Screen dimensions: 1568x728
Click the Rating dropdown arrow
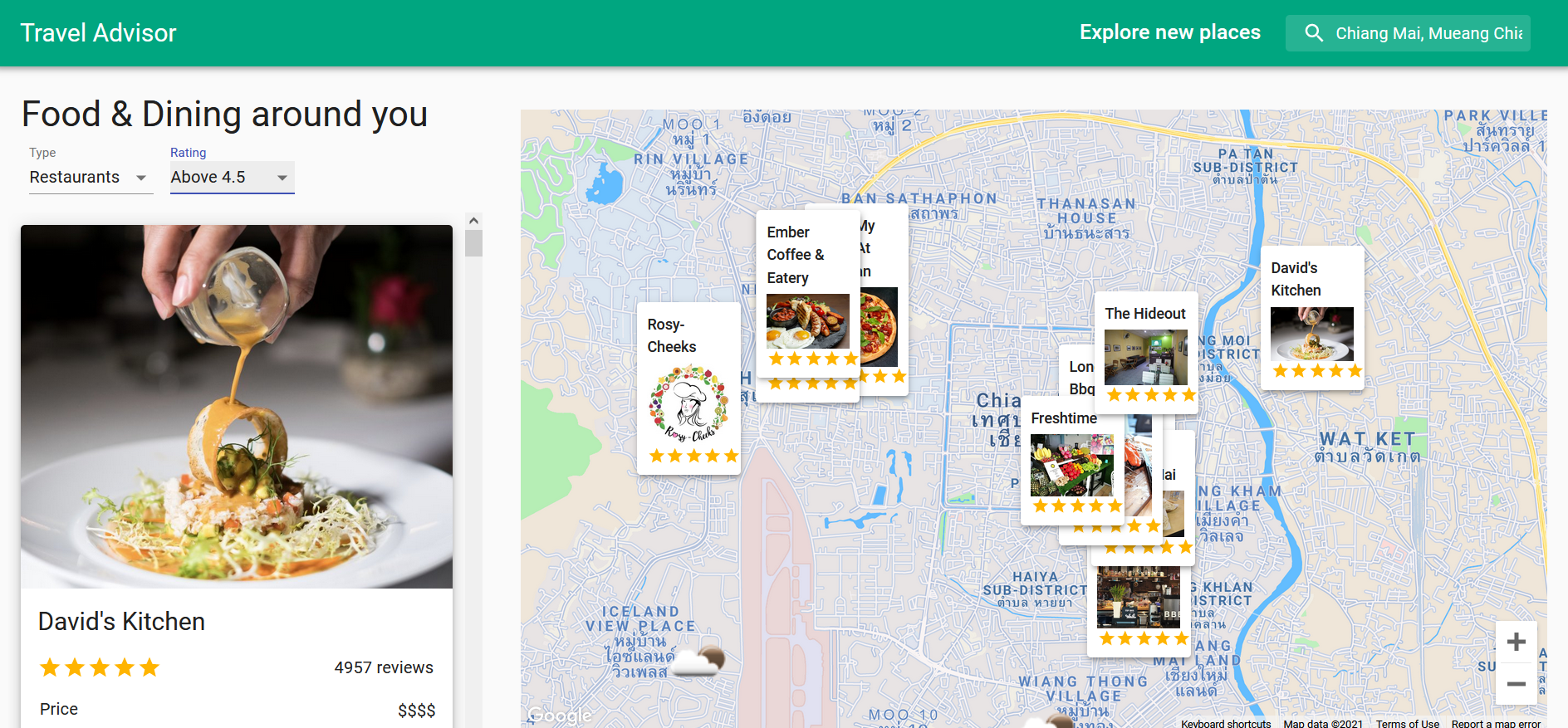coord(282,178)
